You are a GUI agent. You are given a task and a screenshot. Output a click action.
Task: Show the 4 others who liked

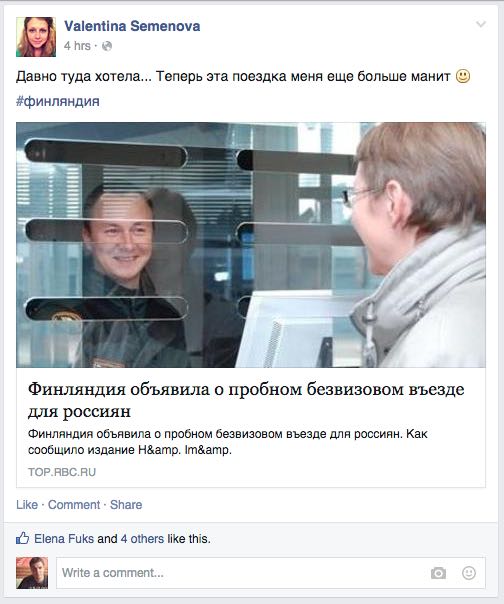coord(142,539)
